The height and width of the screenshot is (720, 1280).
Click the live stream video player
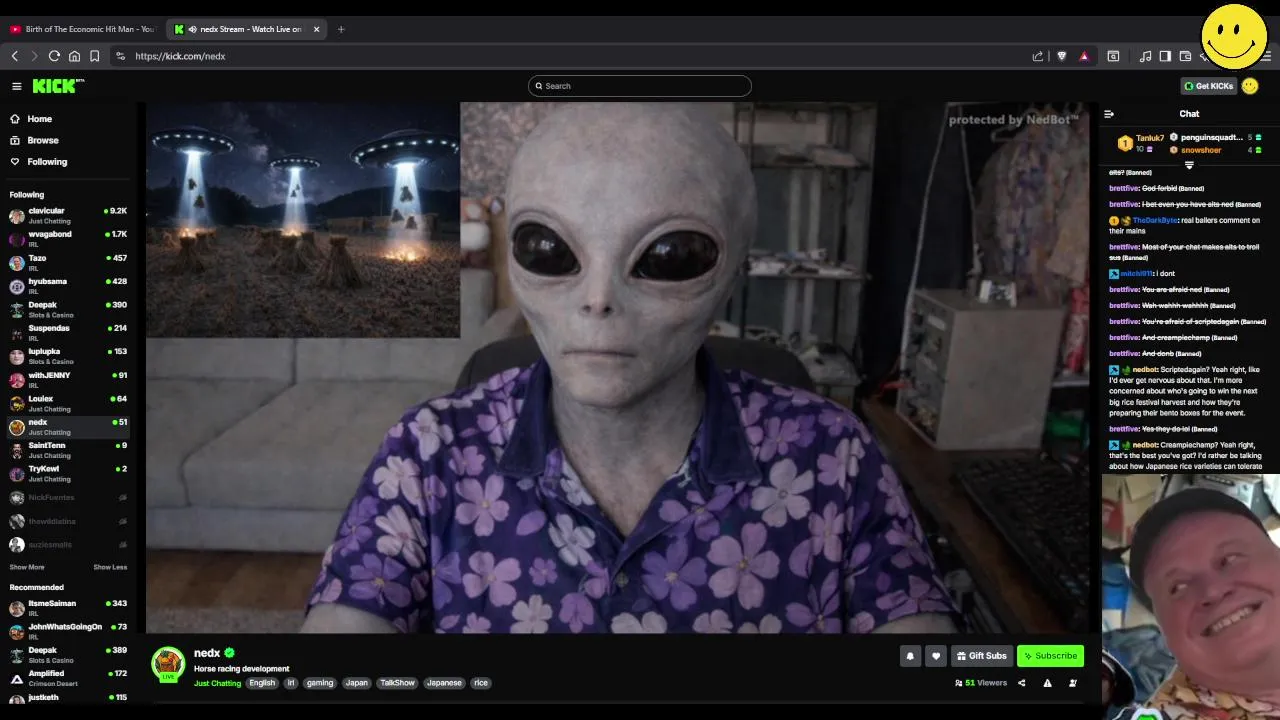618,367
